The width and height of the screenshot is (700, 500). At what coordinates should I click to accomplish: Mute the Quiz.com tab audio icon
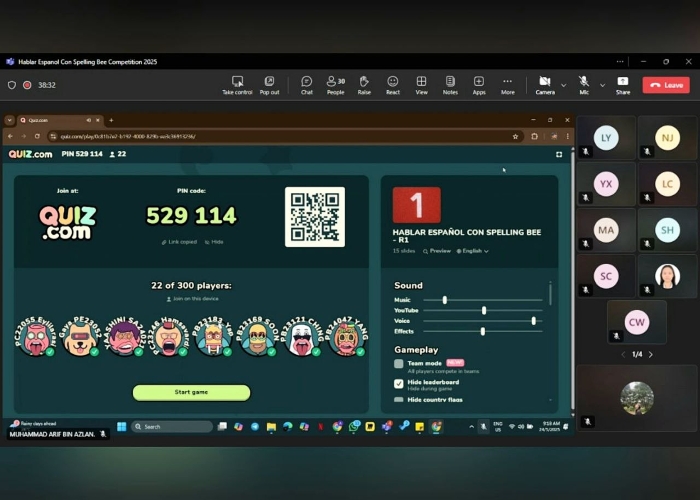88,120
